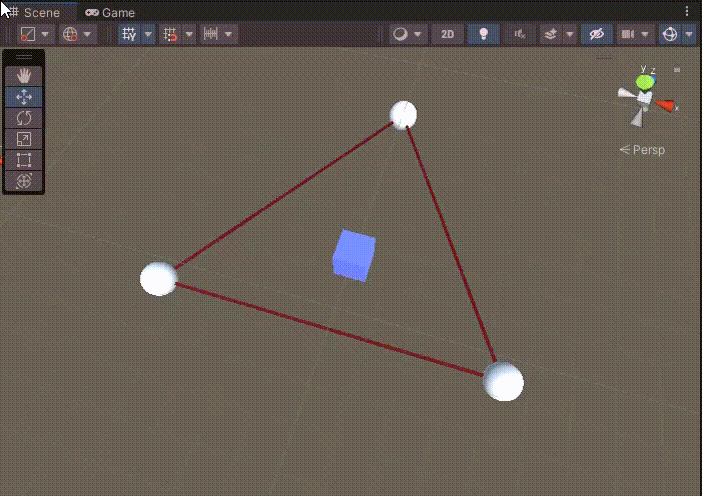702x496 pixels.
Task: Open the gizmos dropdown arrow
Action: (x=689, y=34)
